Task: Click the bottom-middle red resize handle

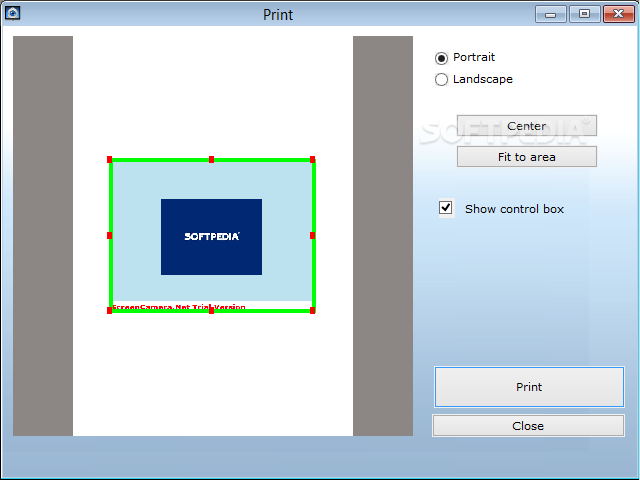Action: point(211,311)
